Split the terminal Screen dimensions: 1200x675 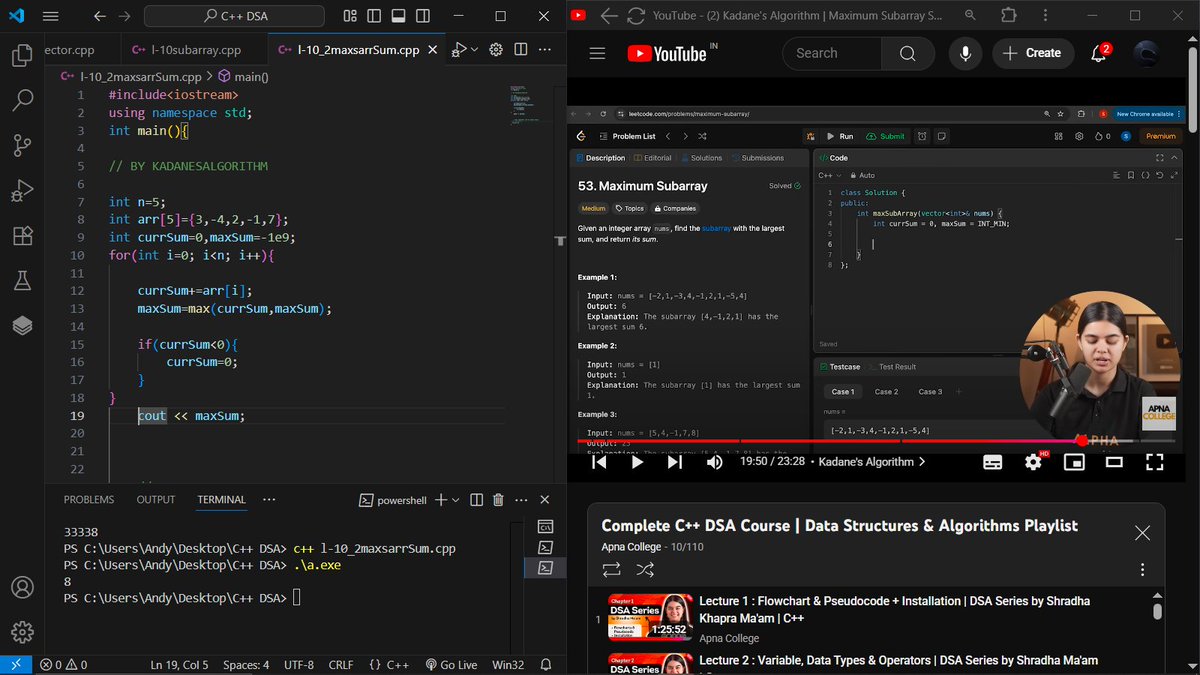476,500
